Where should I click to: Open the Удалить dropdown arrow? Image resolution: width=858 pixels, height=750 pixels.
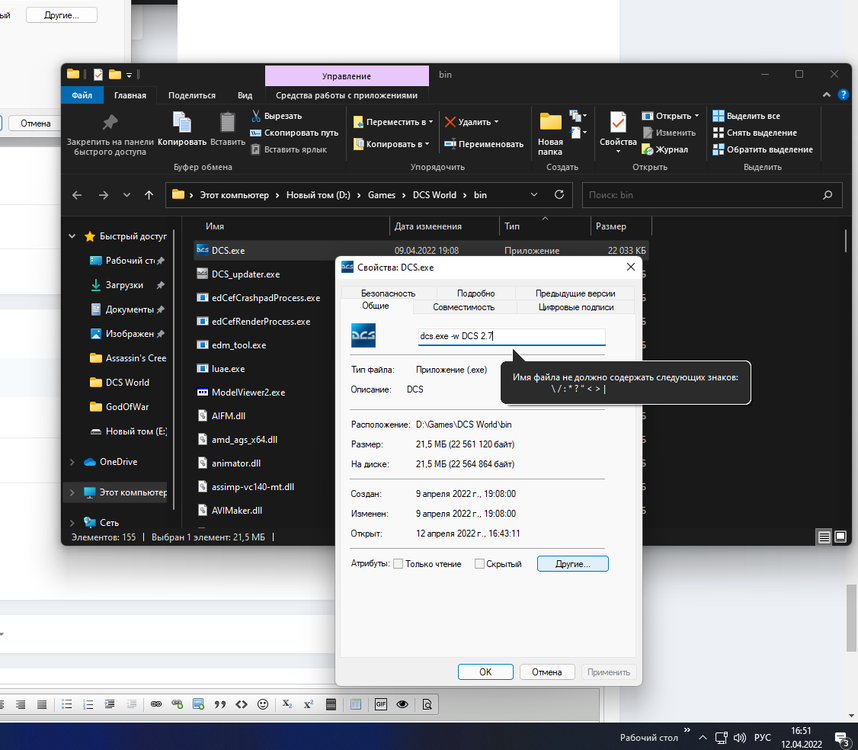(496, 122)
